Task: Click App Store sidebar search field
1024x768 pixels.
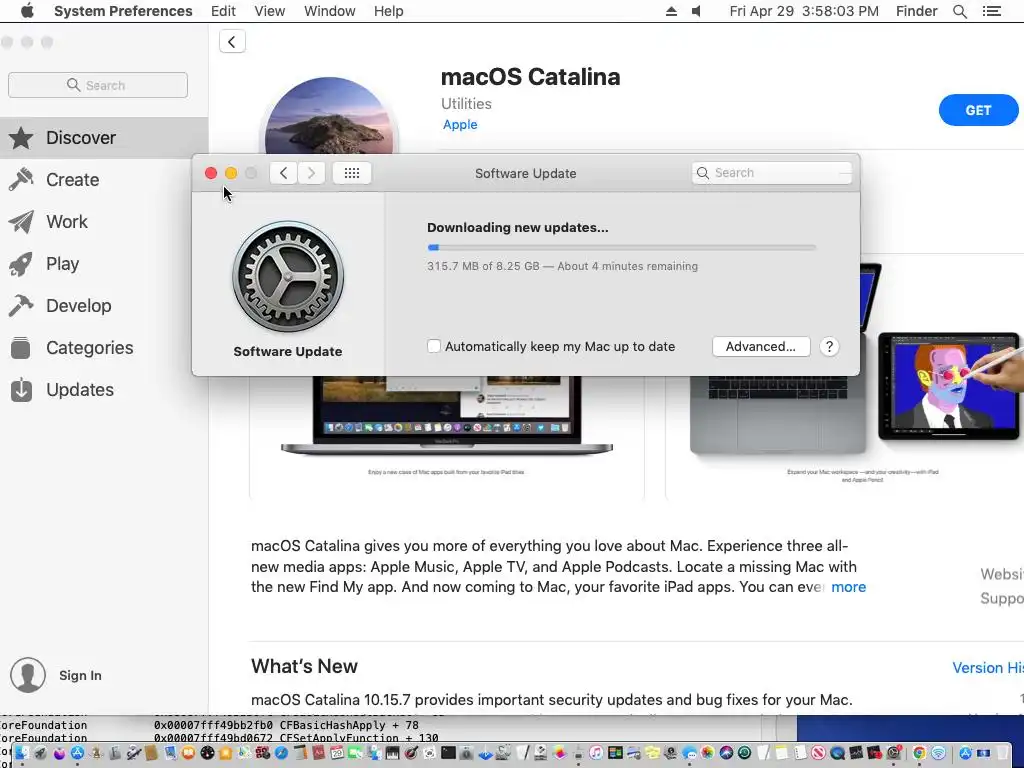Action: coord(98,86)
